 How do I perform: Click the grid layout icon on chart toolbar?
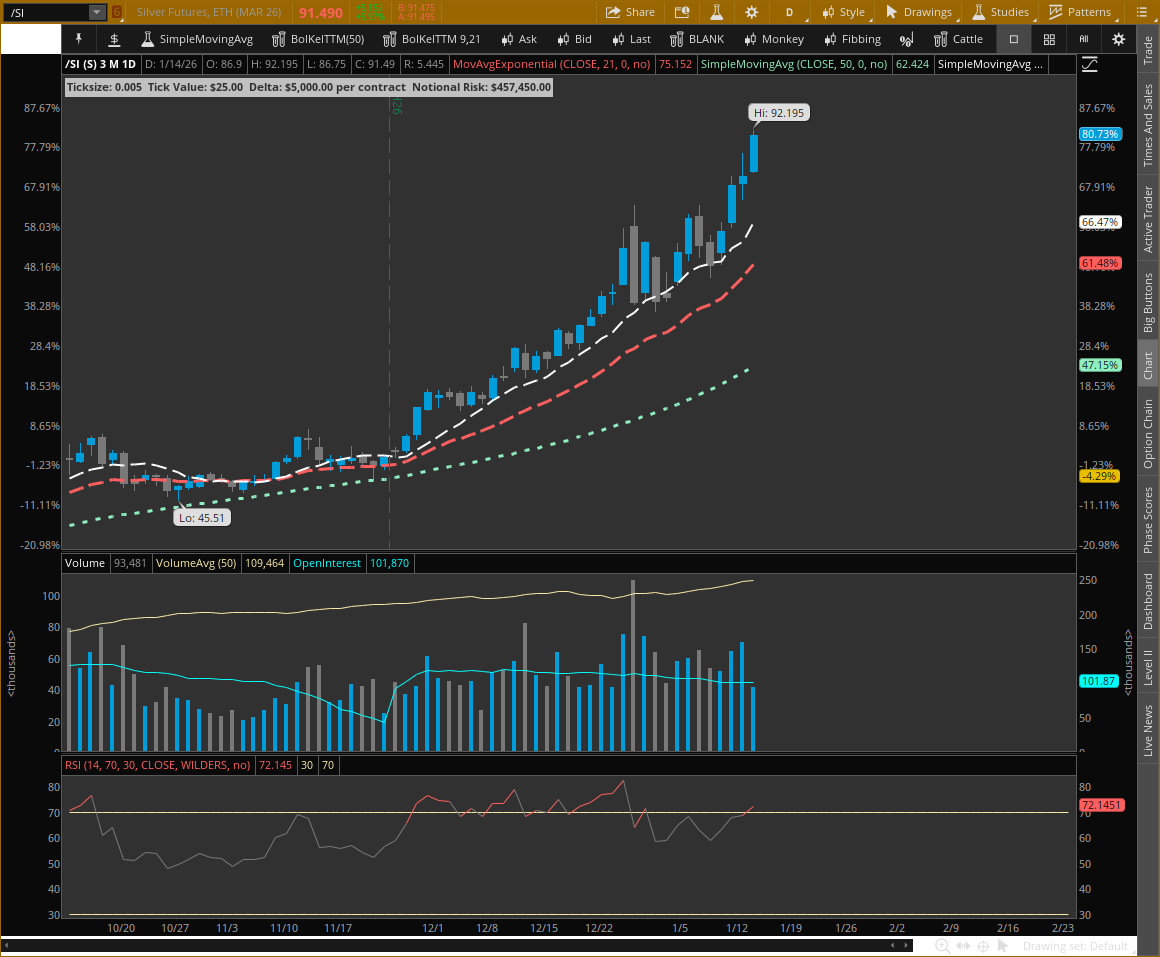[x=1048, y=39]
